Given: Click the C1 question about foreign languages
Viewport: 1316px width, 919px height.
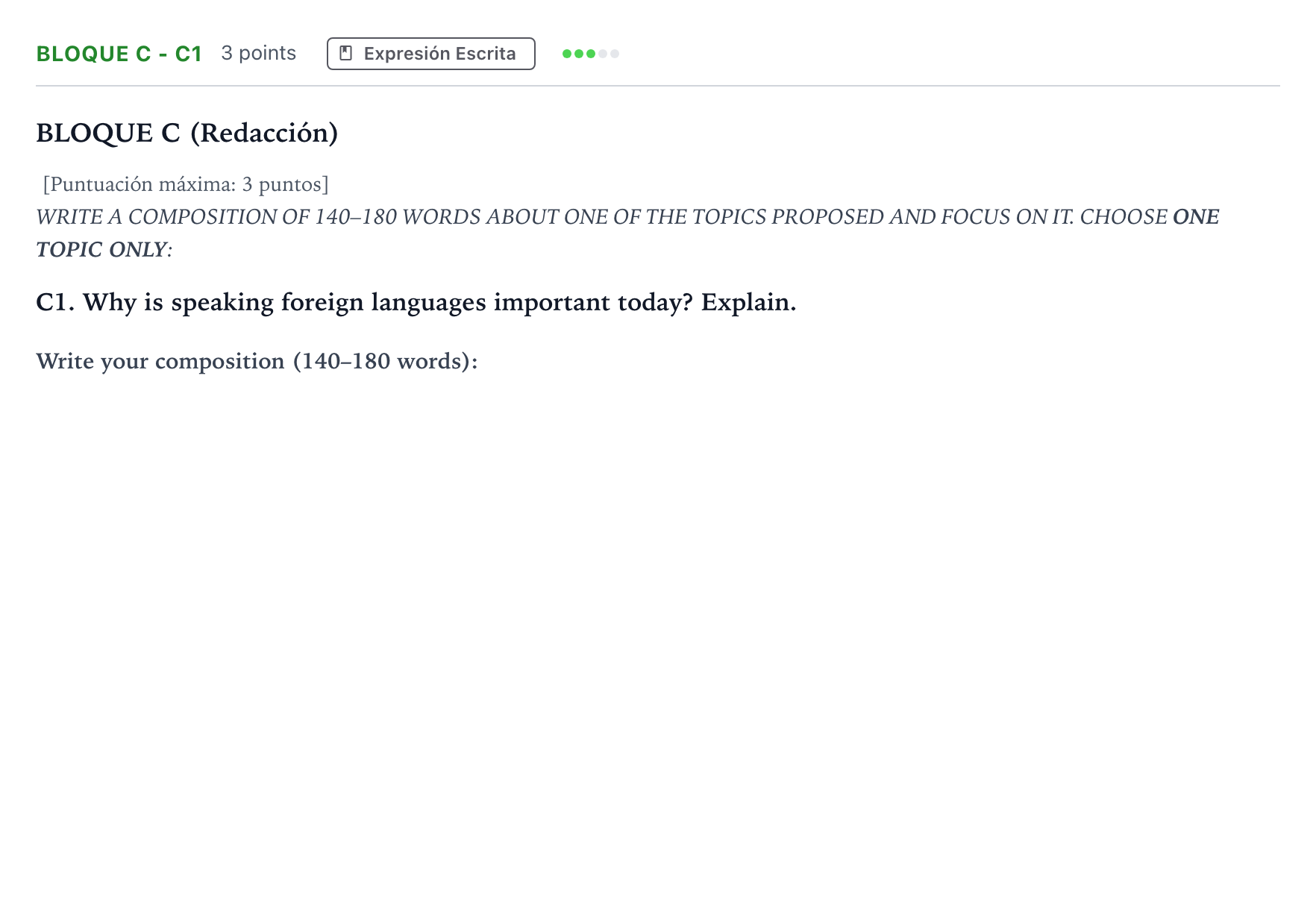Looking at the screenshot, I should (416, 302).
